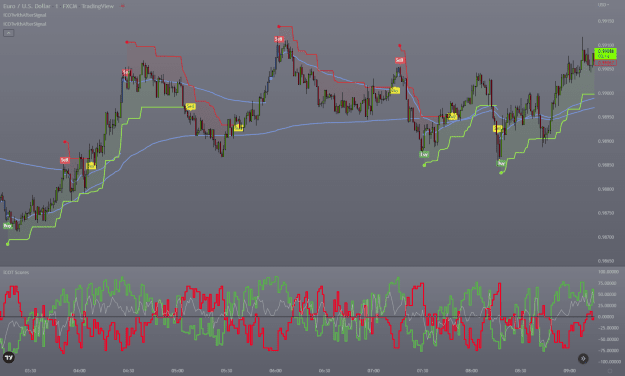
Task: Click the yellow signal label near 05:00
Action: (191, 106)
